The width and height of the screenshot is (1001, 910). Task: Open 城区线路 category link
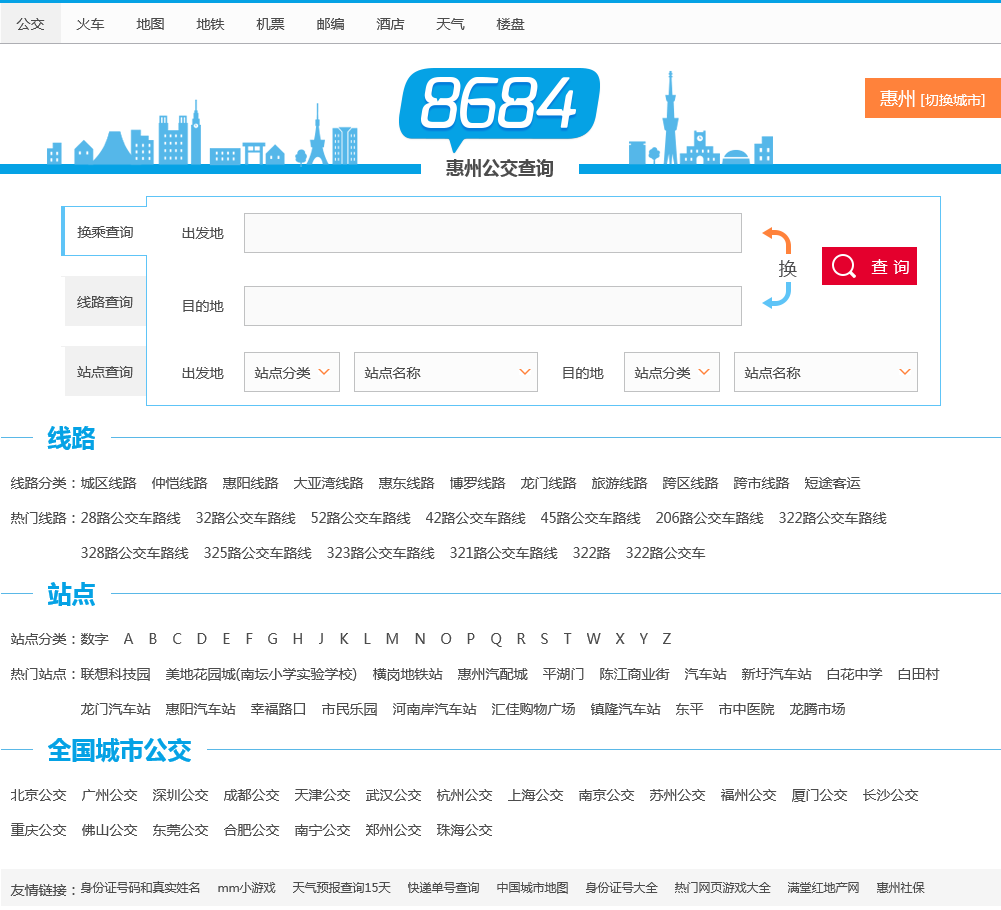[x=109, y=483]
